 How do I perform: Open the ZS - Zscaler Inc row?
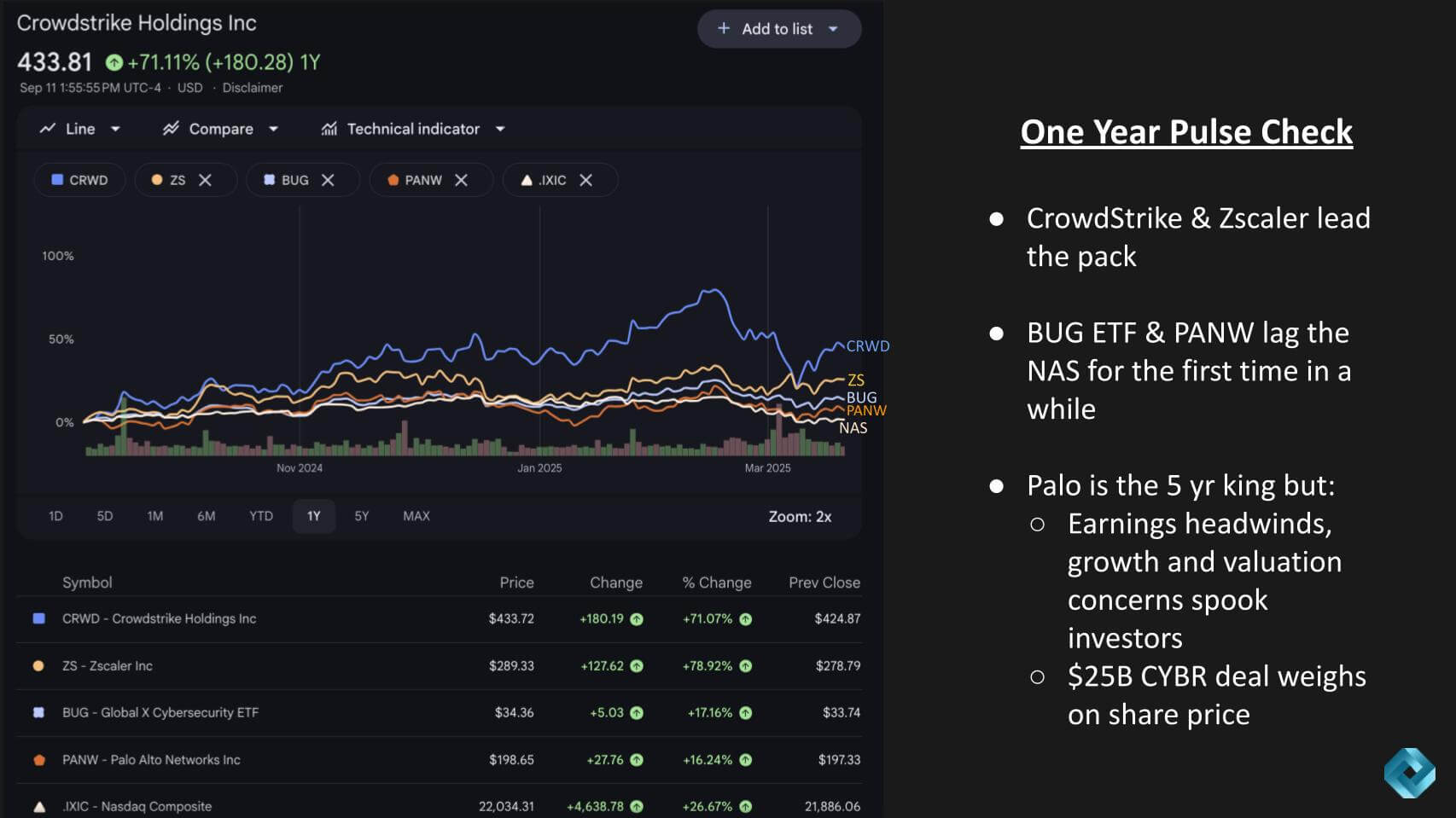click(x=108, y=666)
